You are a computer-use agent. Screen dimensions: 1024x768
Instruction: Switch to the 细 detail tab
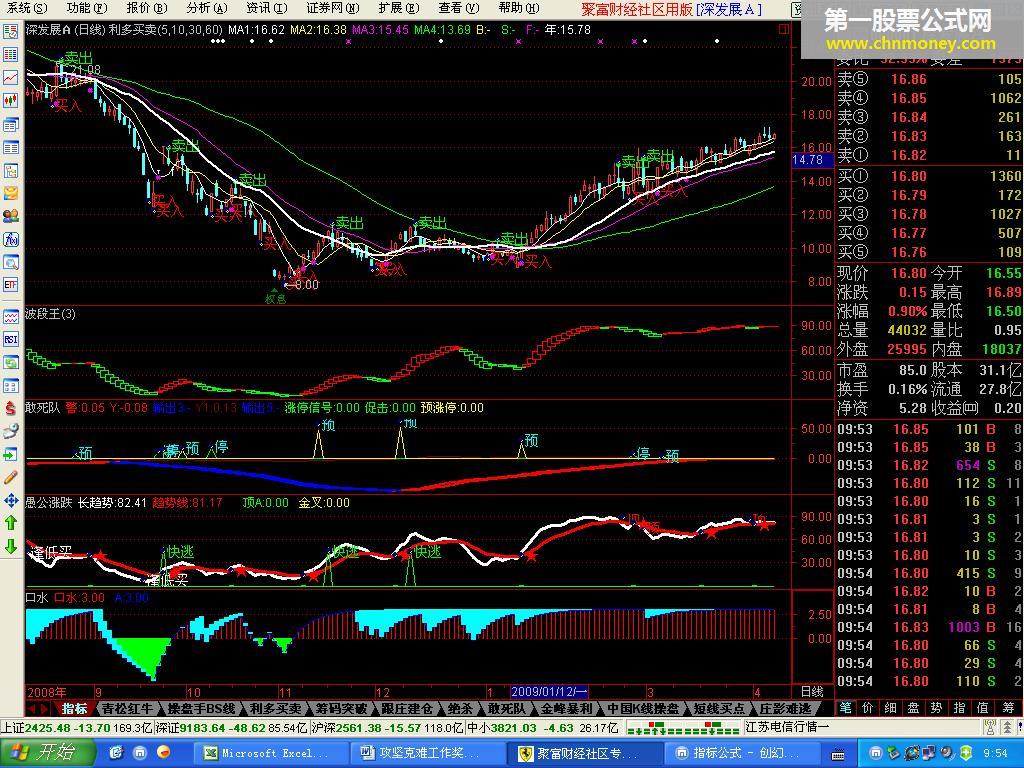pos(890,708)
